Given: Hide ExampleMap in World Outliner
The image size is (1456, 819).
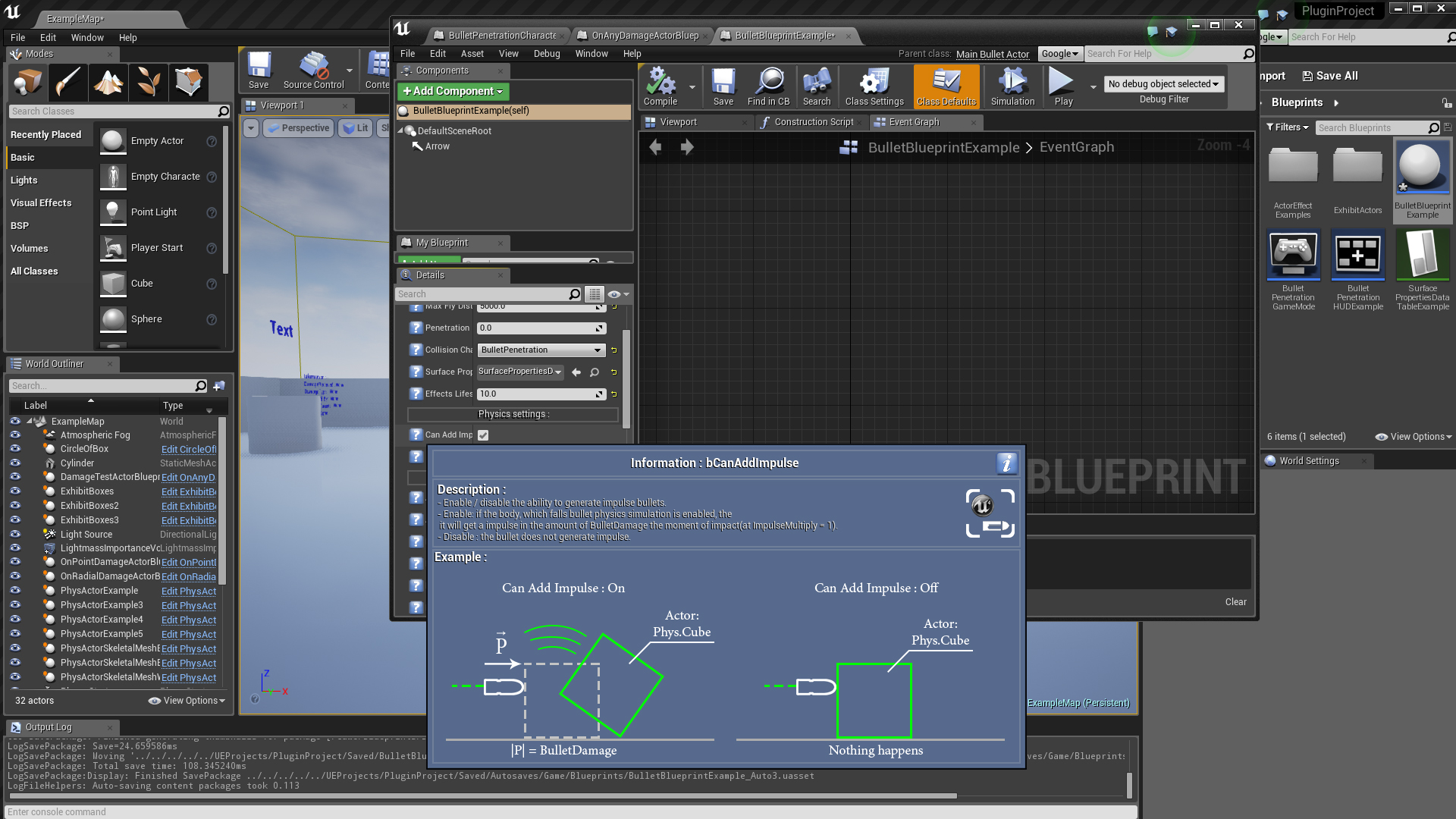Looking at the screenshot, I should 15,421.
